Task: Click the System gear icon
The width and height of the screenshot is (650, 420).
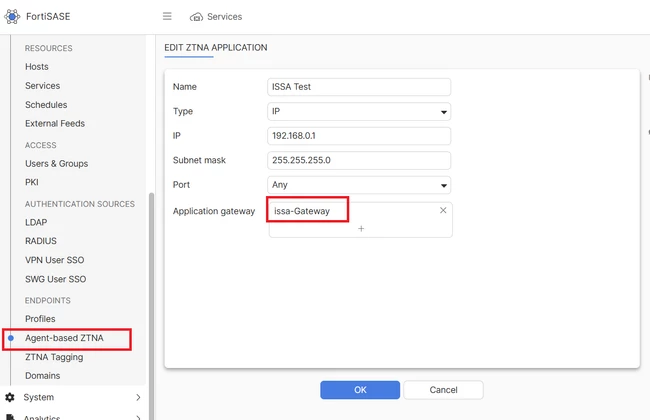Action: 10,397
